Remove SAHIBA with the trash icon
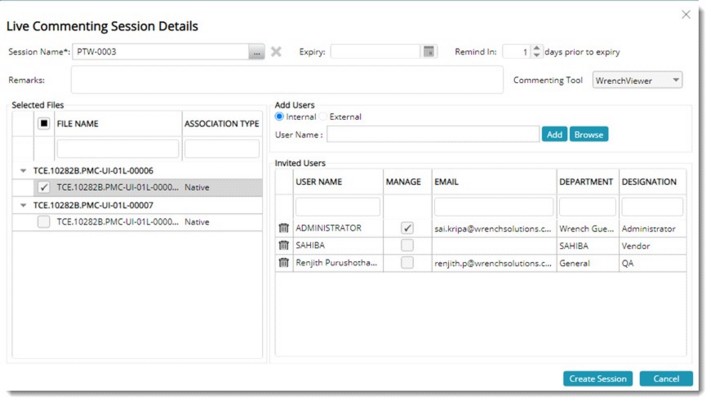The height and width of the screenshot is (403, 711). click(284, 246)
